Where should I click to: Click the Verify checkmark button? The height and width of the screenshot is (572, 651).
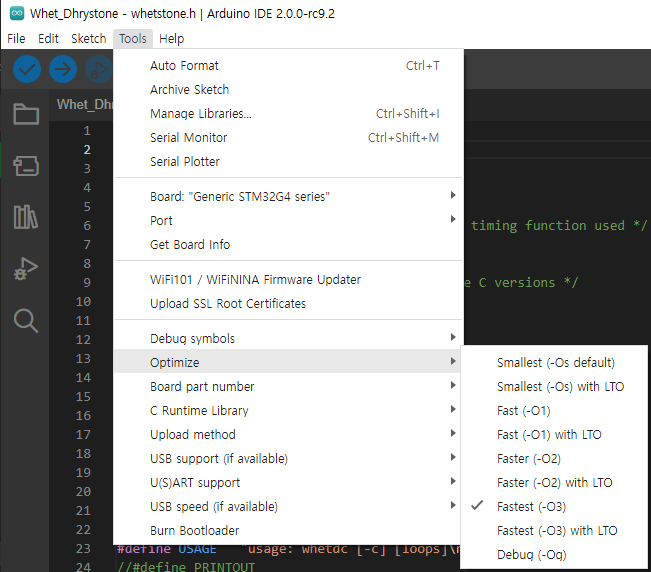[27, 69]
